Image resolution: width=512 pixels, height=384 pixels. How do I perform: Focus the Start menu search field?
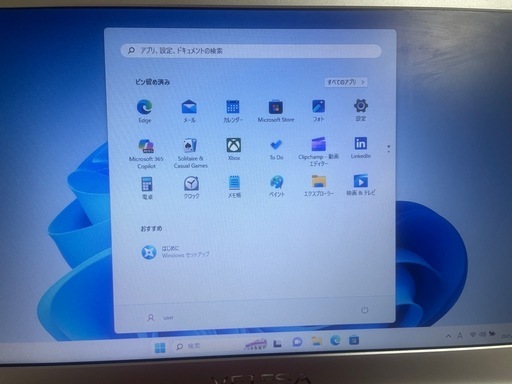(x=251, y=51)
